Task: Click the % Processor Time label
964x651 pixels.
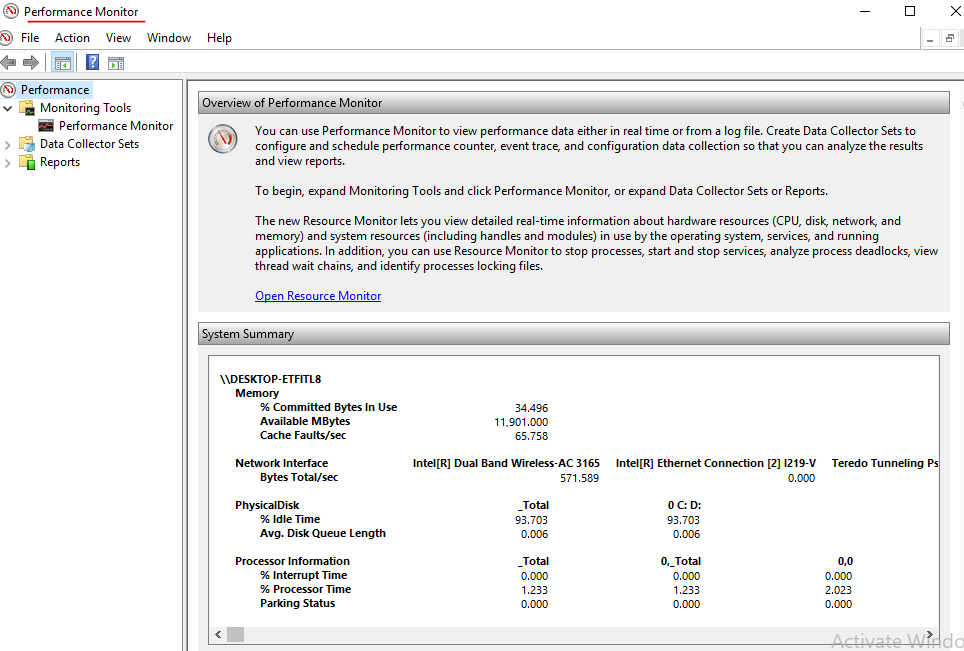Action: pos(306,590)
